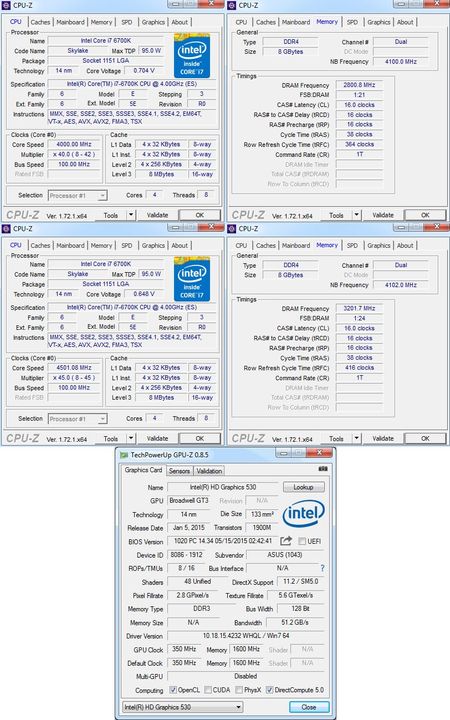Click the Bus Interface question mark icon
Screen dimensions: 450x720
pos(322,568)
